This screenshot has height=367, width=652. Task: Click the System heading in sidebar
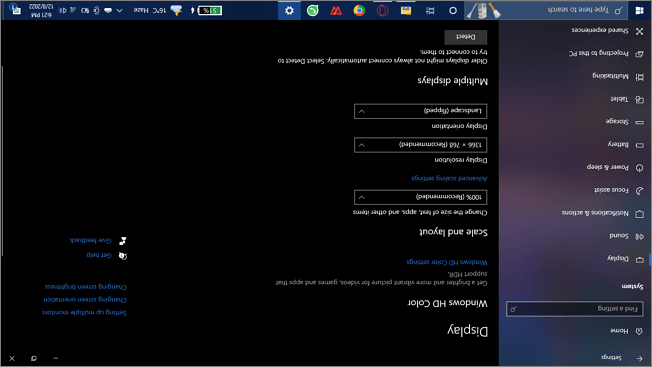tap(632, 286)
